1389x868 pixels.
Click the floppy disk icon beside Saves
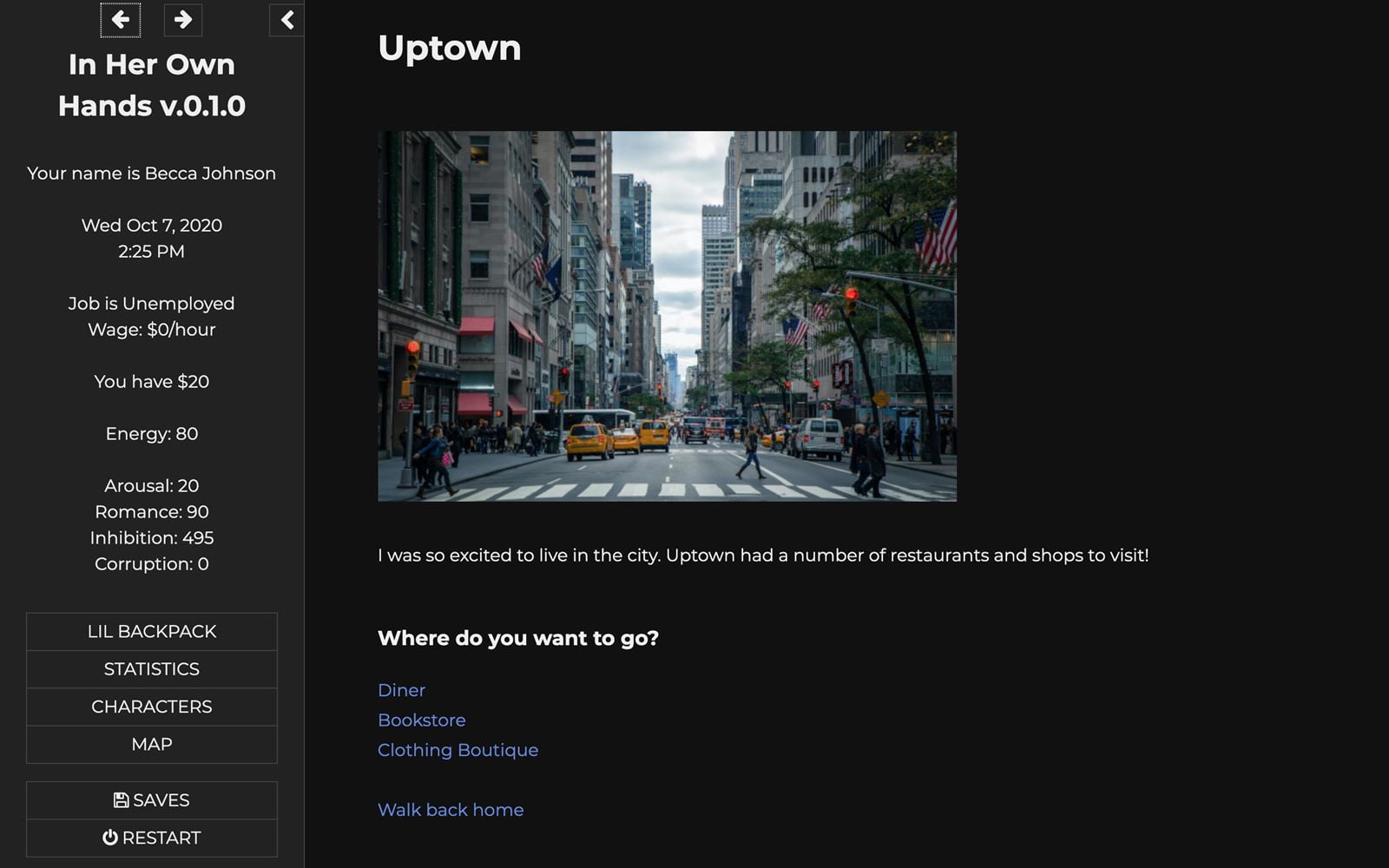pos(121,800)
